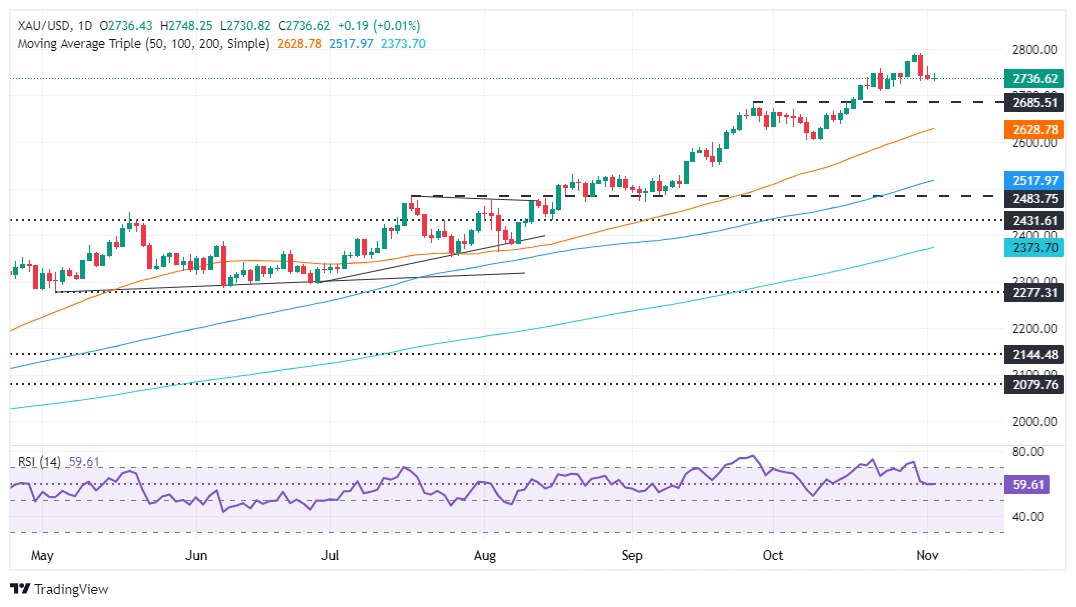
Task: Click the orange 50-MA value tag 2628.78
Action: point(1035,129)
